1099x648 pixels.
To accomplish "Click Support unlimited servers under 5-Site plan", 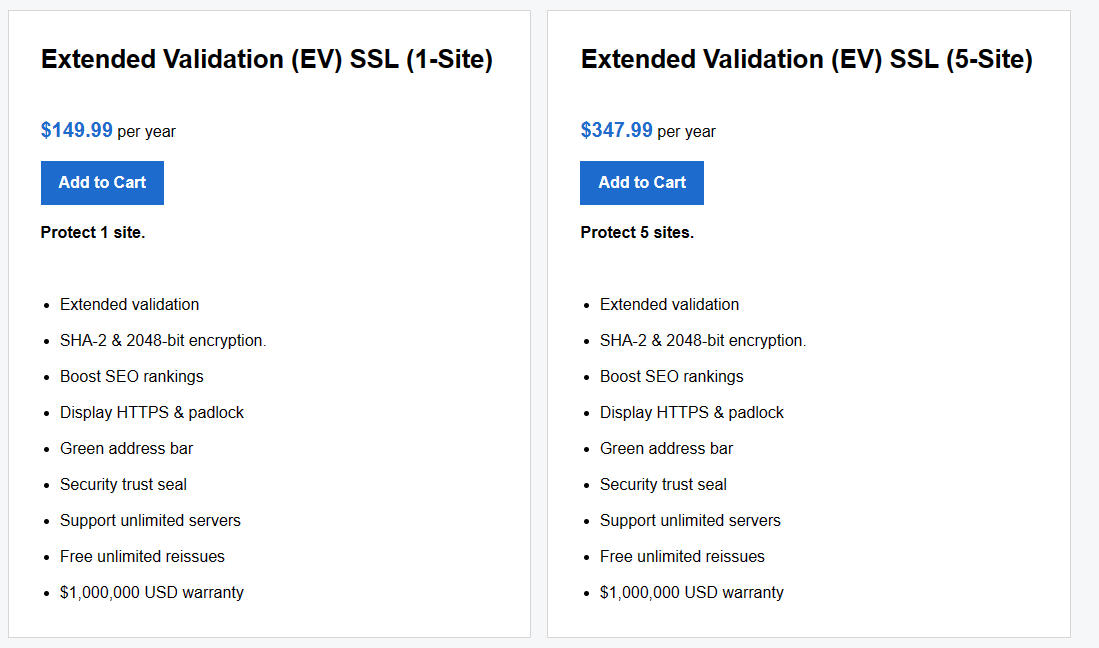I will click(x=690, y=520).
